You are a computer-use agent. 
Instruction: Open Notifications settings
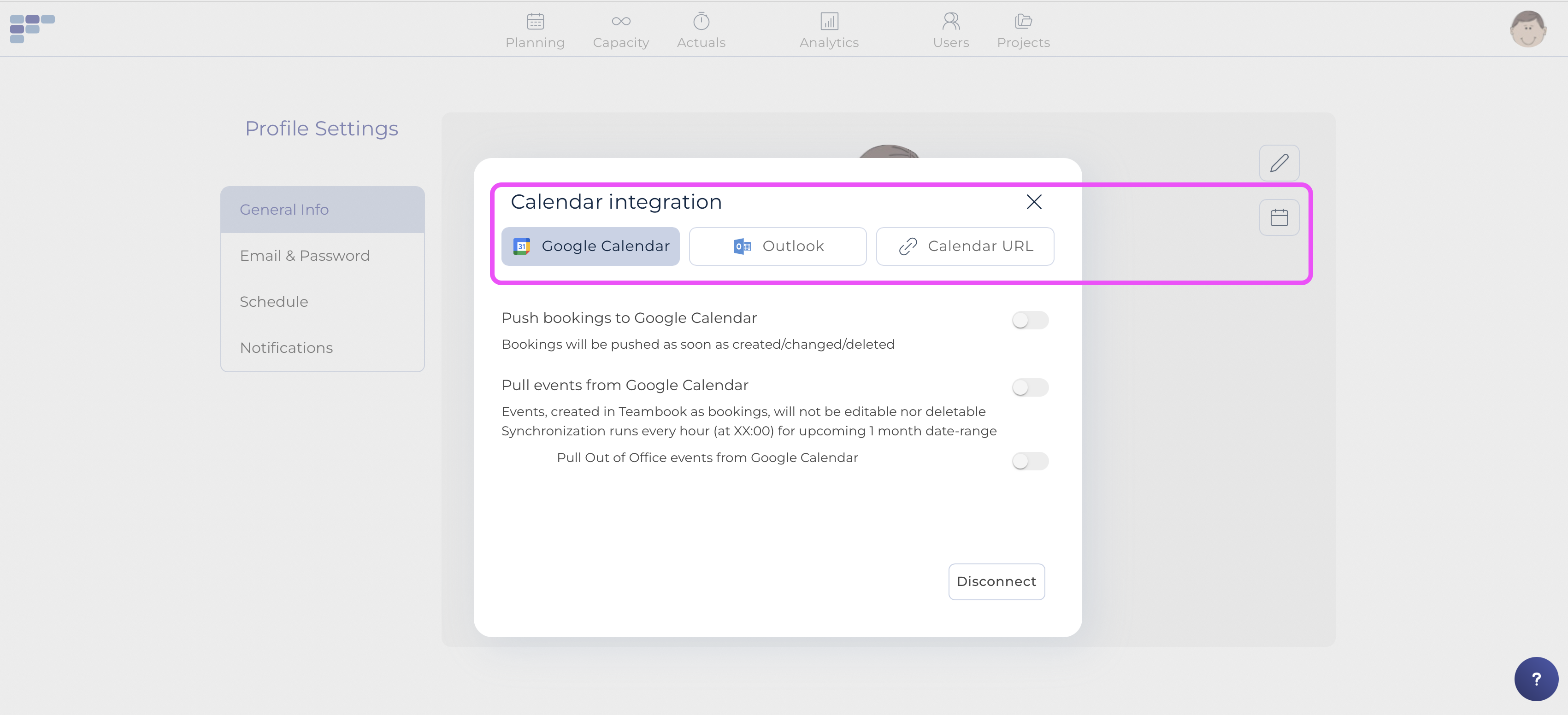(323, 348)
